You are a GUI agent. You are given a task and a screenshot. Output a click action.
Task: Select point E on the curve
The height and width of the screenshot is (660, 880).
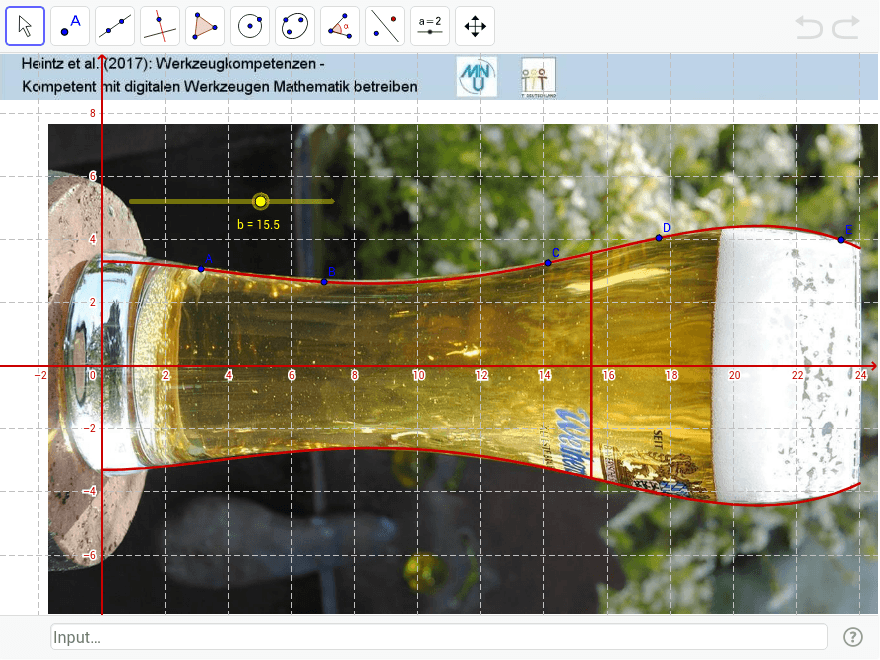click(841, 240)
